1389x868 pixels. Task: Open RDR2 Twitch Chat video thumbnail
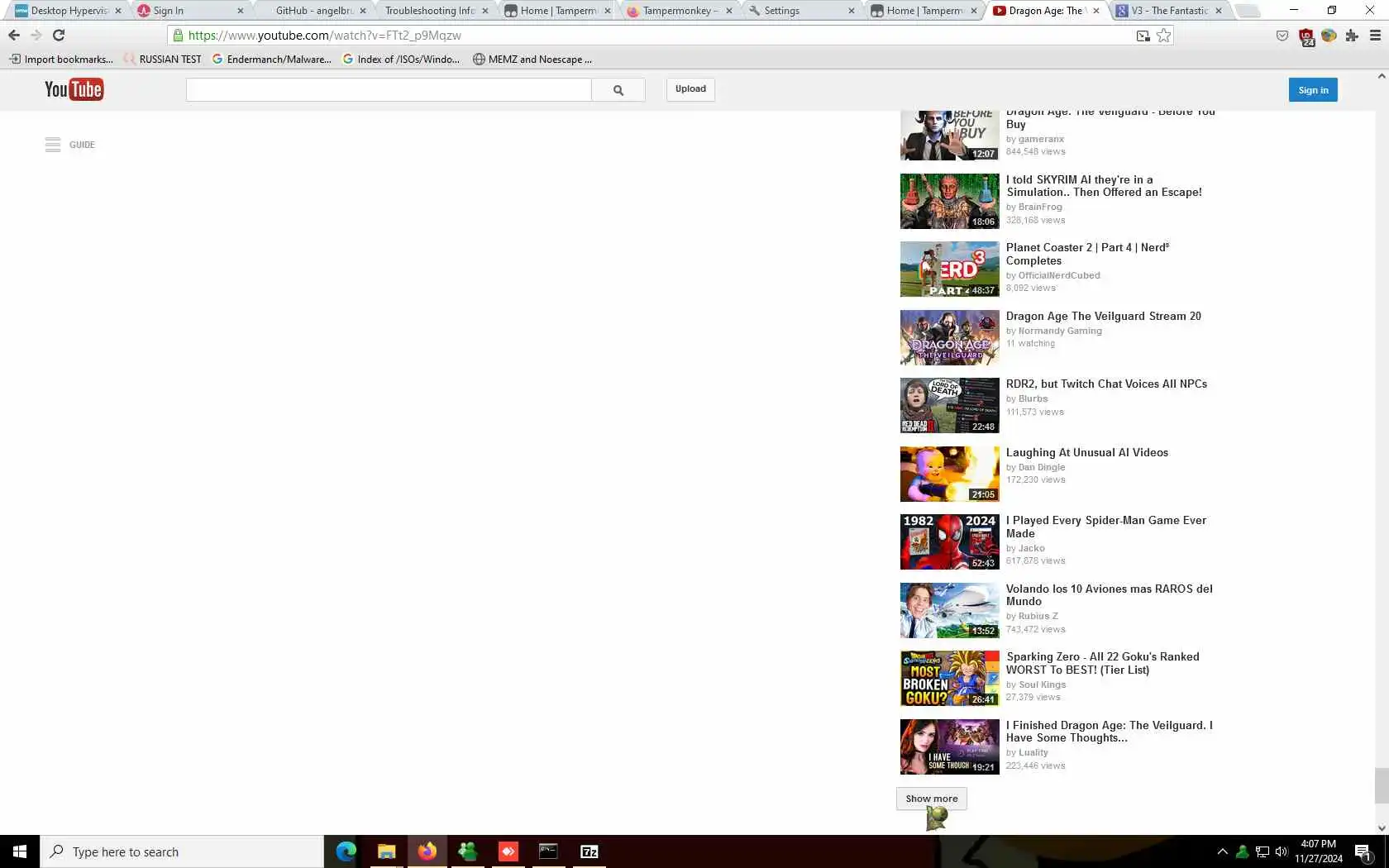[949, 406]
